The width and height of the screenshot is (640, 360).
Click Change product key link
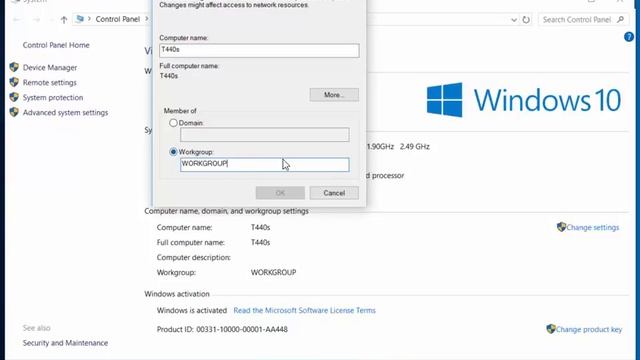pyautogui.click(x=589, y=329)
